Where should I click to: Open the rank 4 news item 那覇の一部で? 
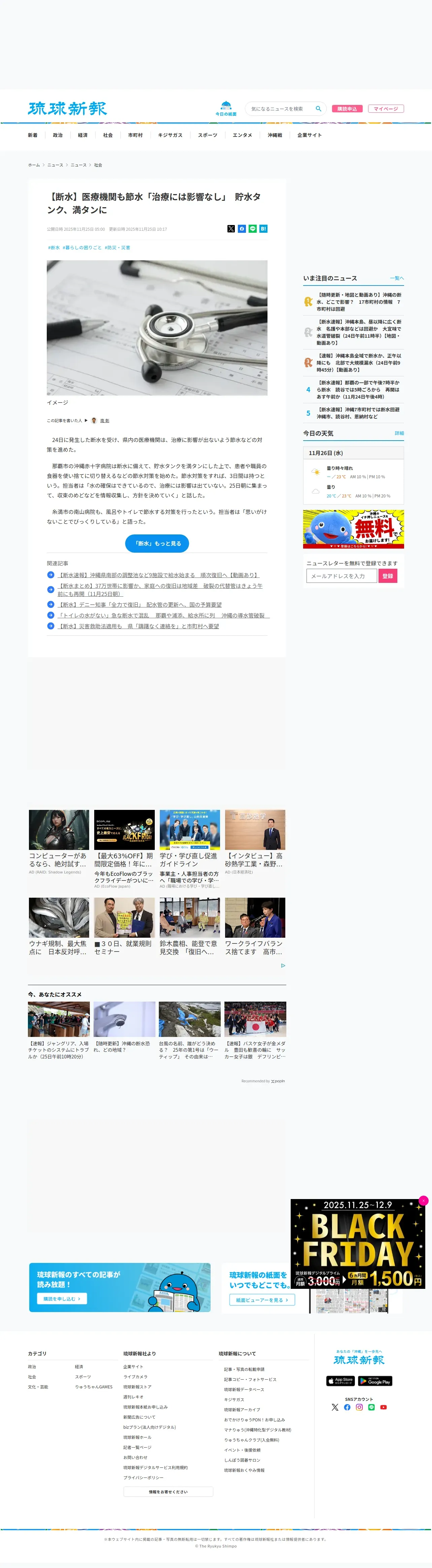[353, 389]
